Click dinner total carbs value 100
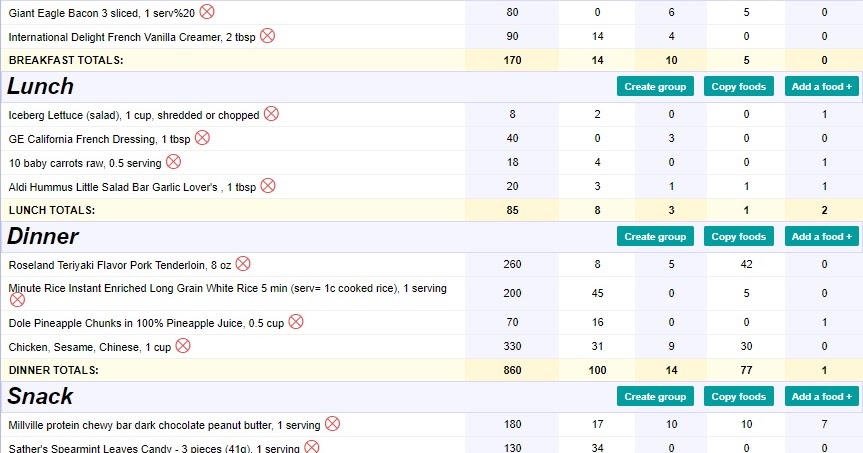The width and height of the screenshot is (863, 453). pyautogui.click(x=597, y=370)
